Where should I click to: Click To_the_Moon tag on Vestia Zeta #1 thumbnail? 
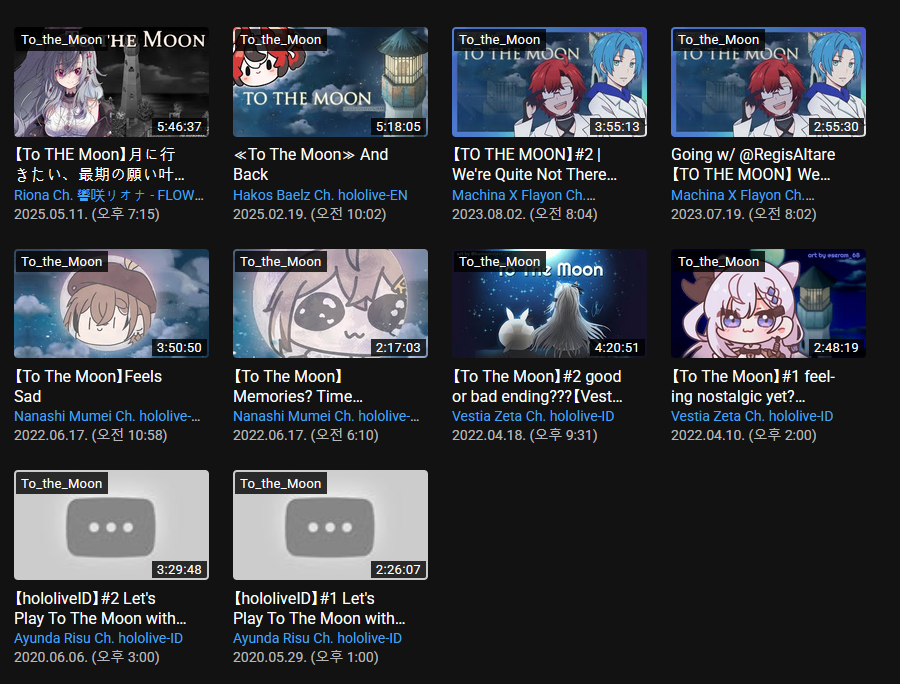(x=718, y=262)
